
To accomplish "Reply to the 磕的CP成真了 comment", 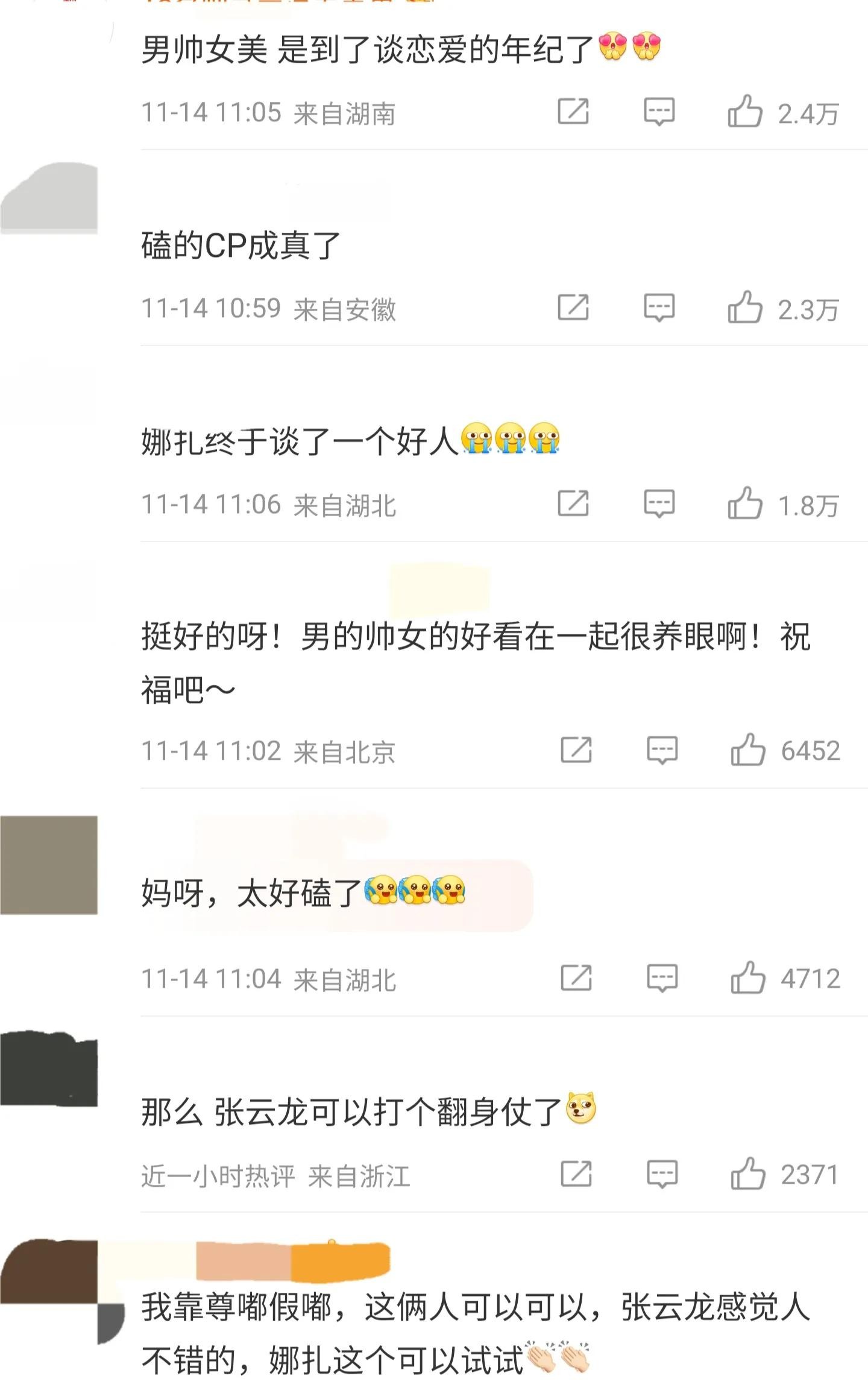I will 659,308.
